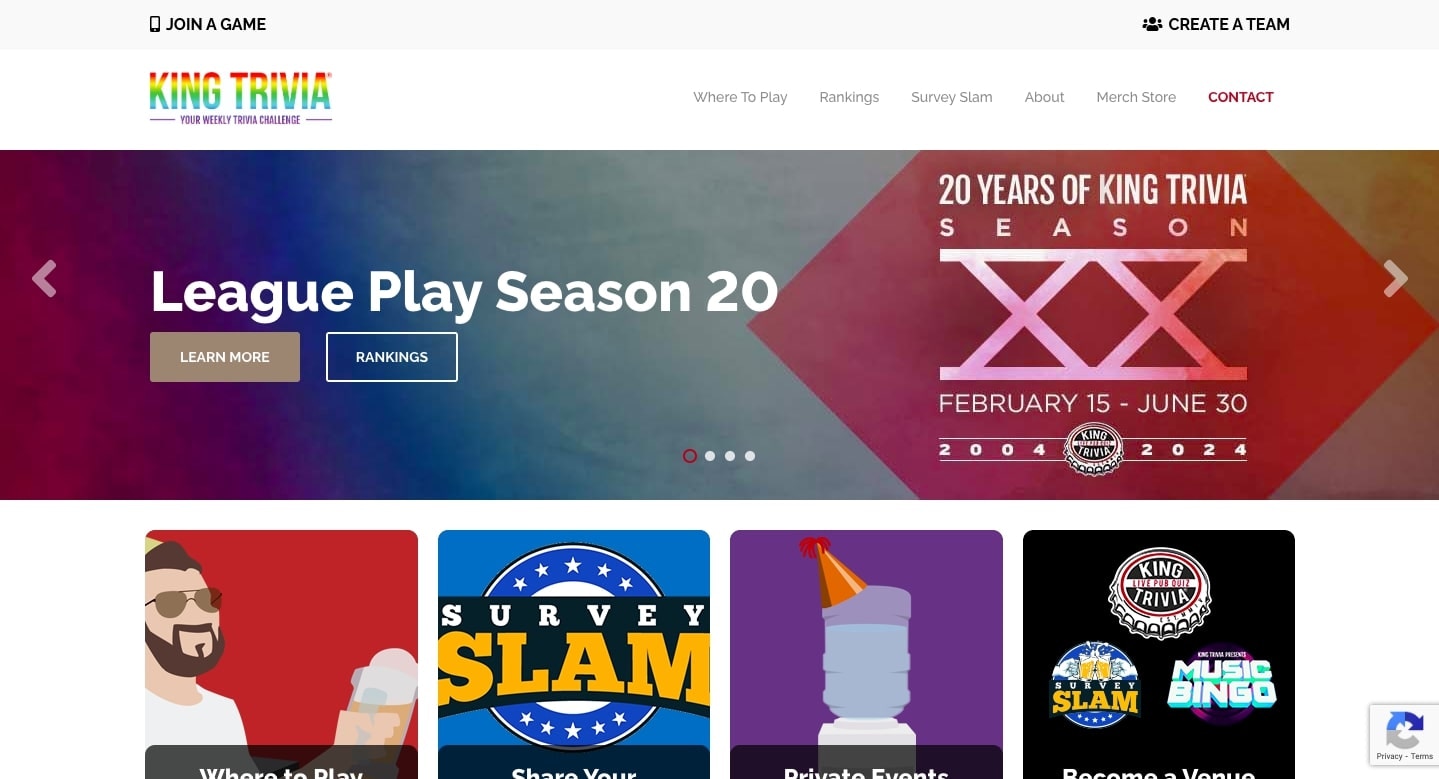Go to previous slide with left arrow

coord(44,279)
